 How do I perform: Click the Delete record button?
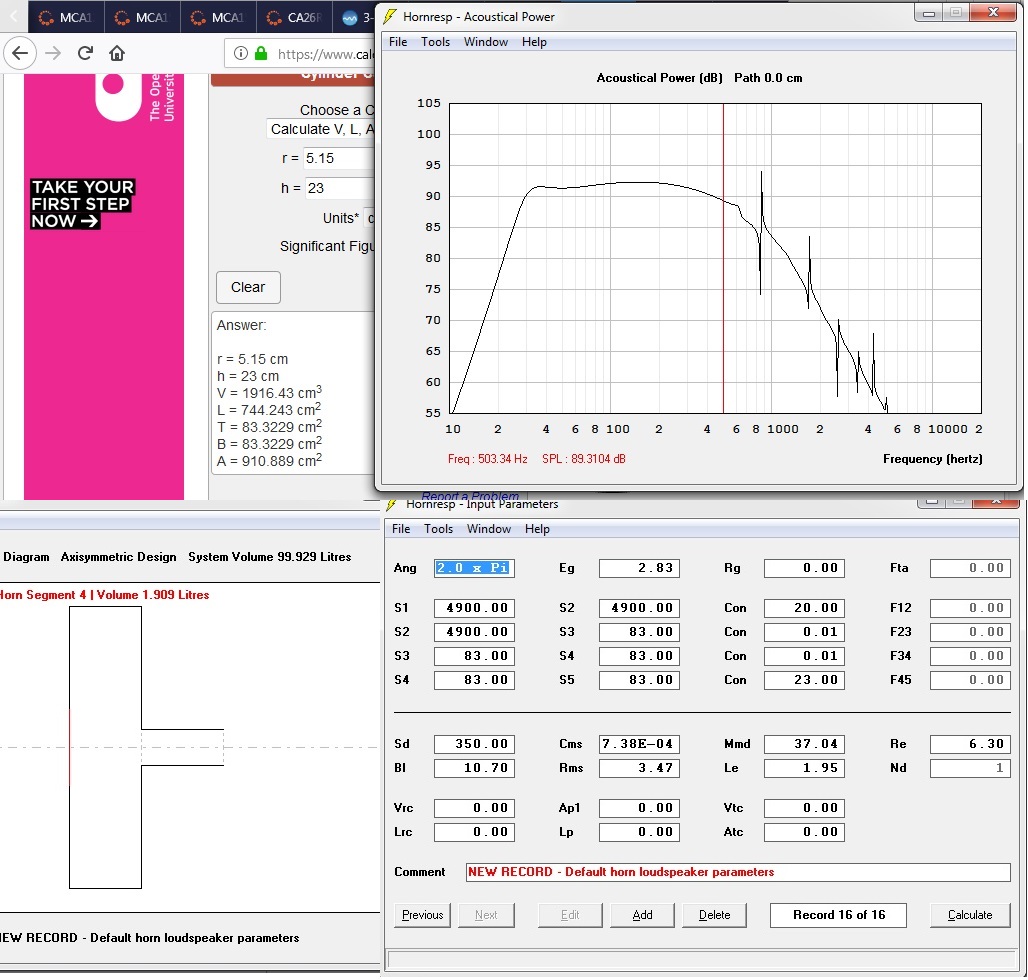point(714,915)
